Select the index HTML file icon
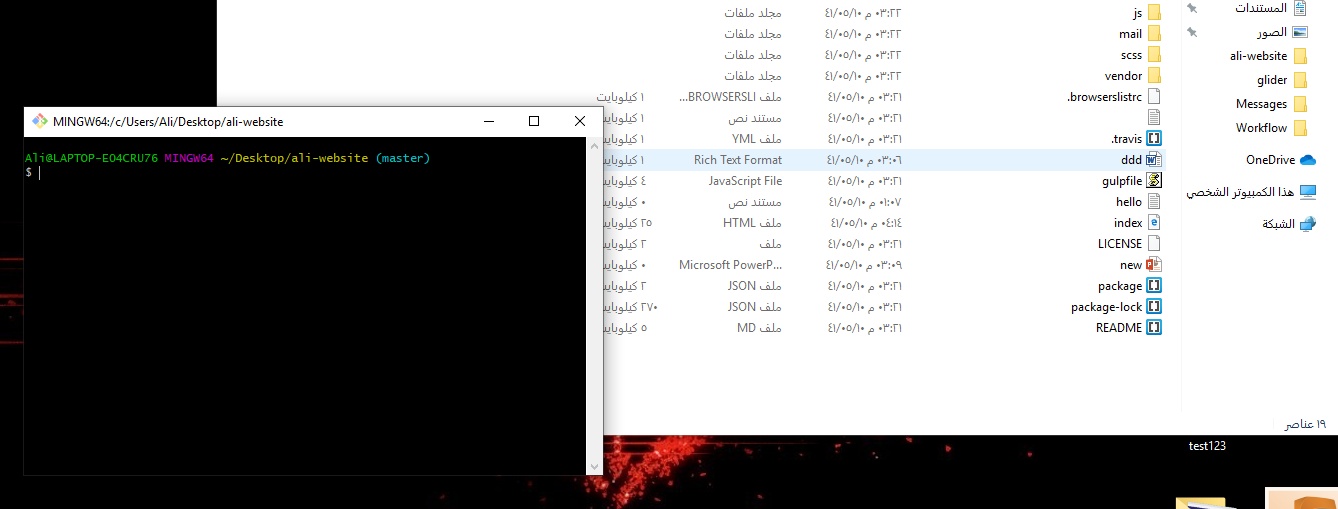The height and width of the screenshot is (509, 1338). [x=1154, y=223]
